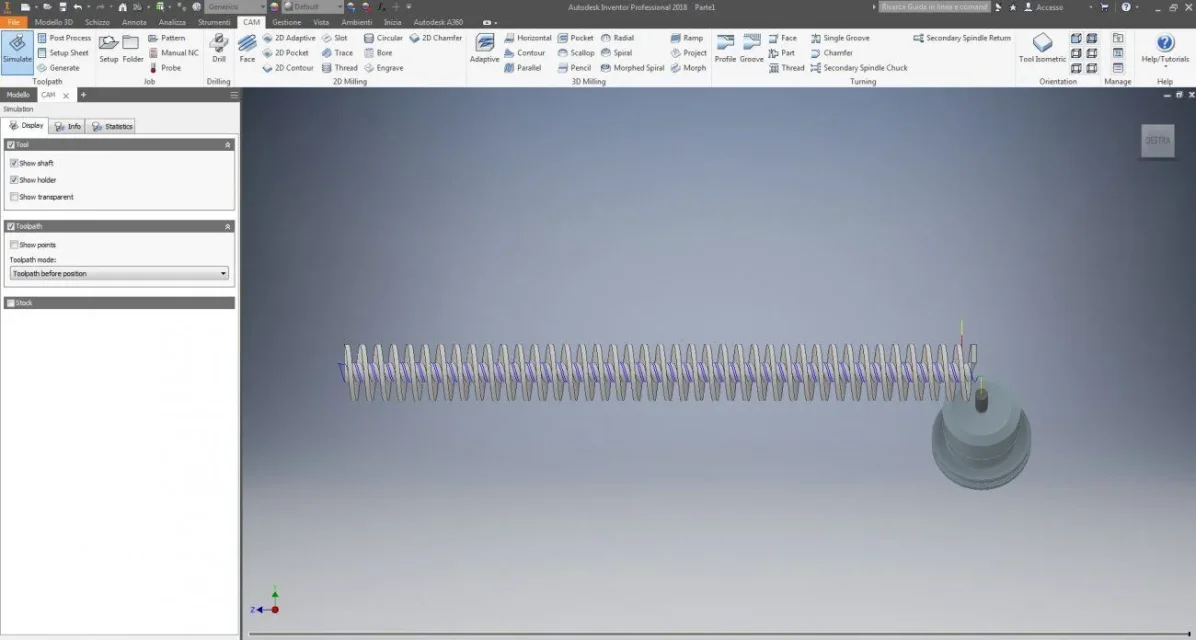Open the Vista ribbon tab
The height and width of the screenshot is (640, 1196).
321,22
